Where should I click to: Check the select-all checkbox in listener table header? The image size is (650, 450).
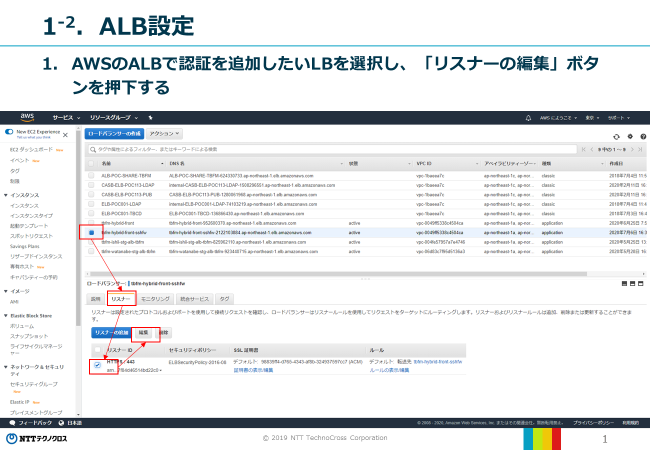click(97, 350)
